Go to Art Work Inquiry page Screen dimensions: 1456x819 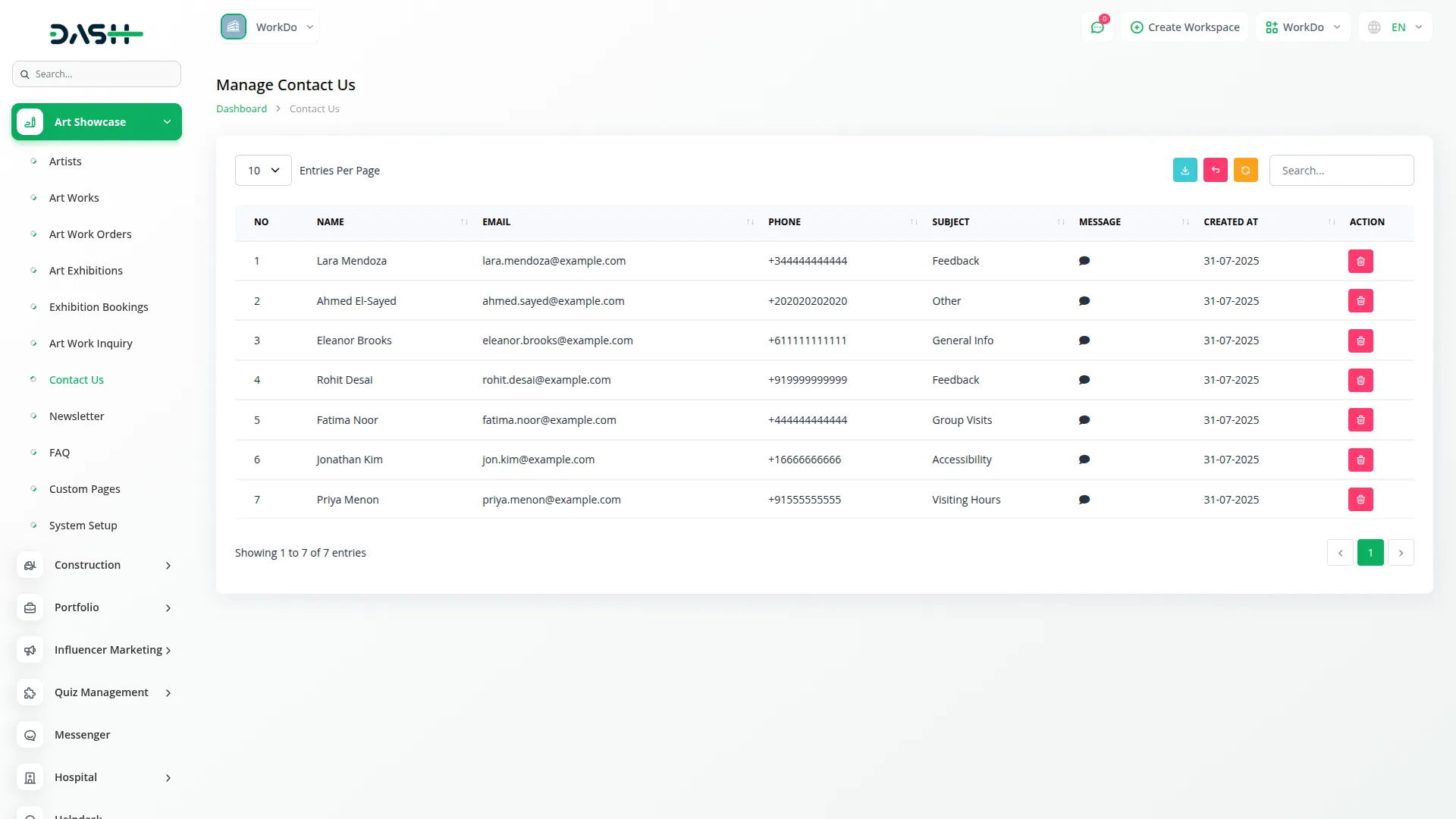click(90, 344)
